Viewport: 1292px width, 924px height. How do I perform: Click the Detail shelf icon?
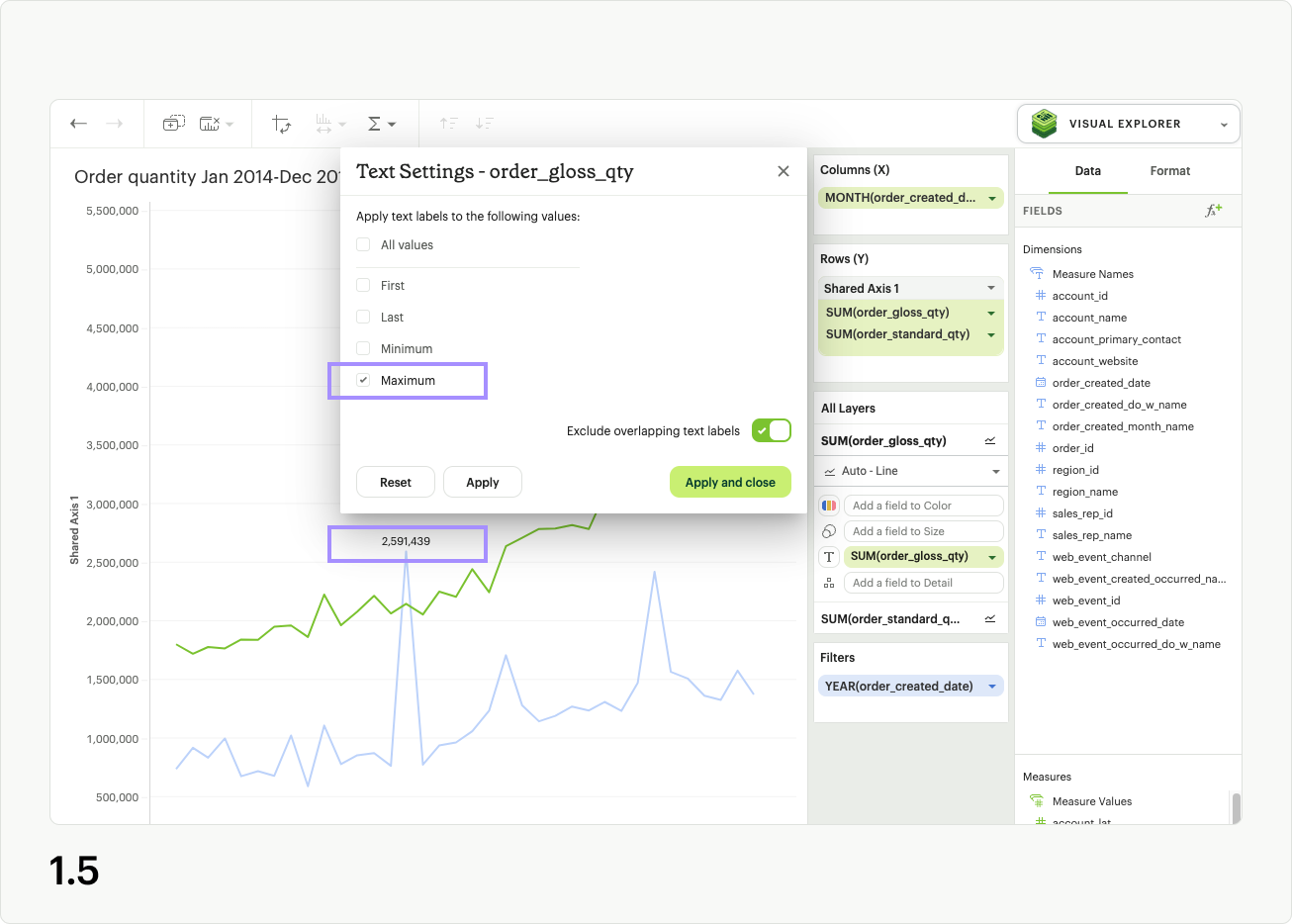829,583
